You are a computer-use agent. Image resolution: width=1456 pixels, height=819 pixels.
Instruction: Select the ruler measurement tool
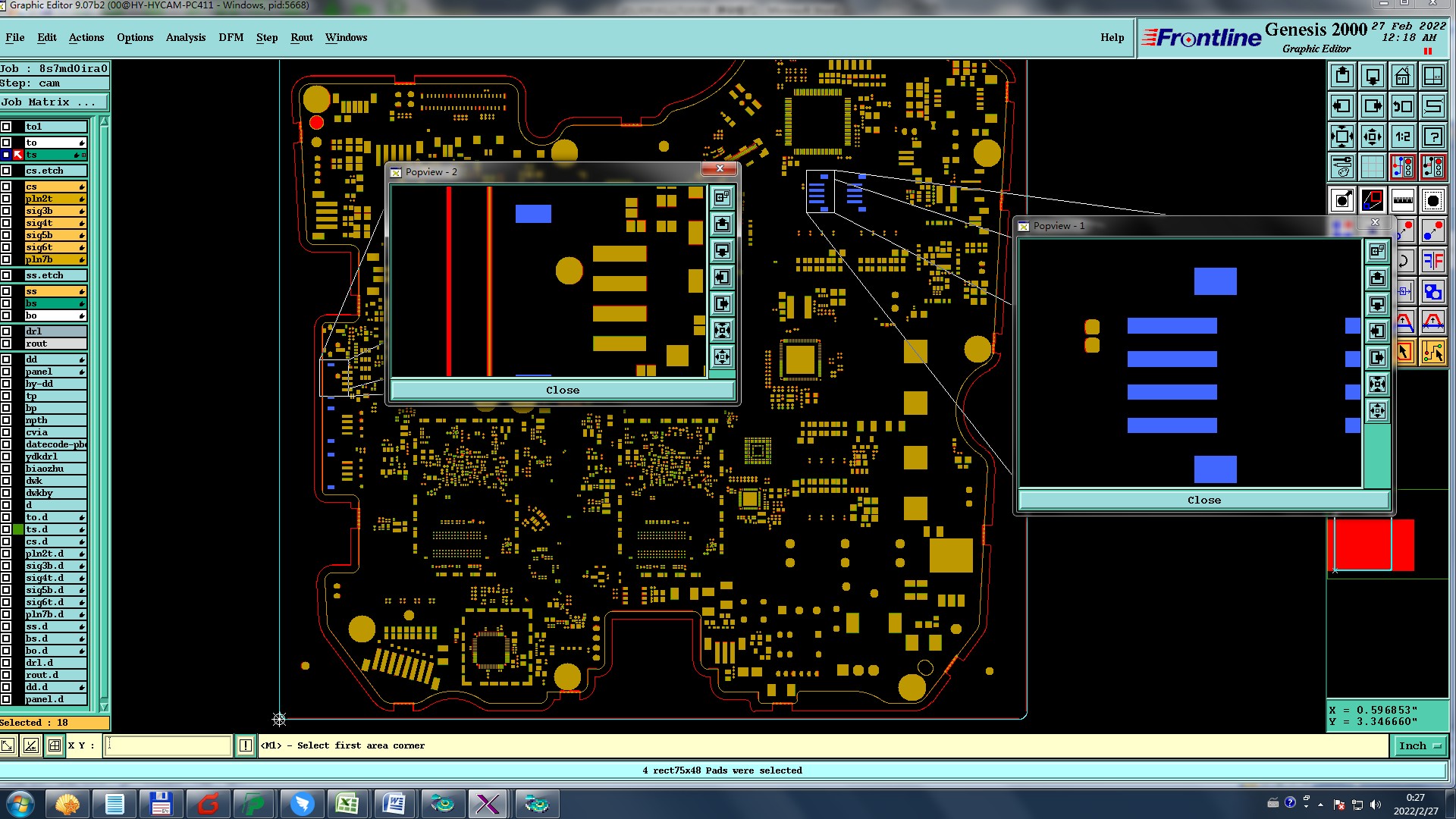click(x=1402, y=200)
